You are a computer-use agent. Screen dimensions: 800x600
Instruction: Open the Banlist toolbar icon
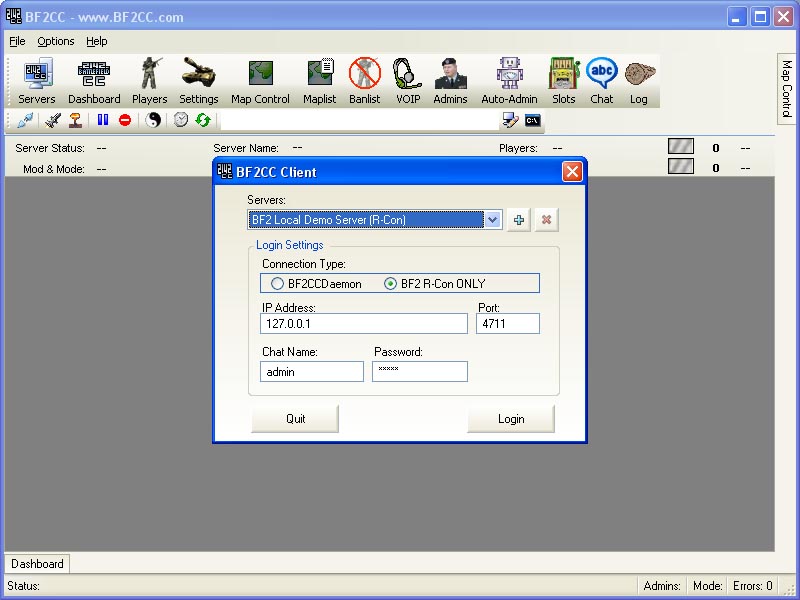point(364,80)
